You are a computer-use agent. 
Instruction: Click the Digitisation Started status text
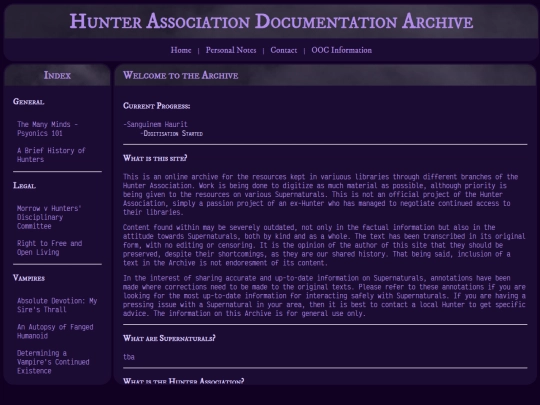[172, 134]
